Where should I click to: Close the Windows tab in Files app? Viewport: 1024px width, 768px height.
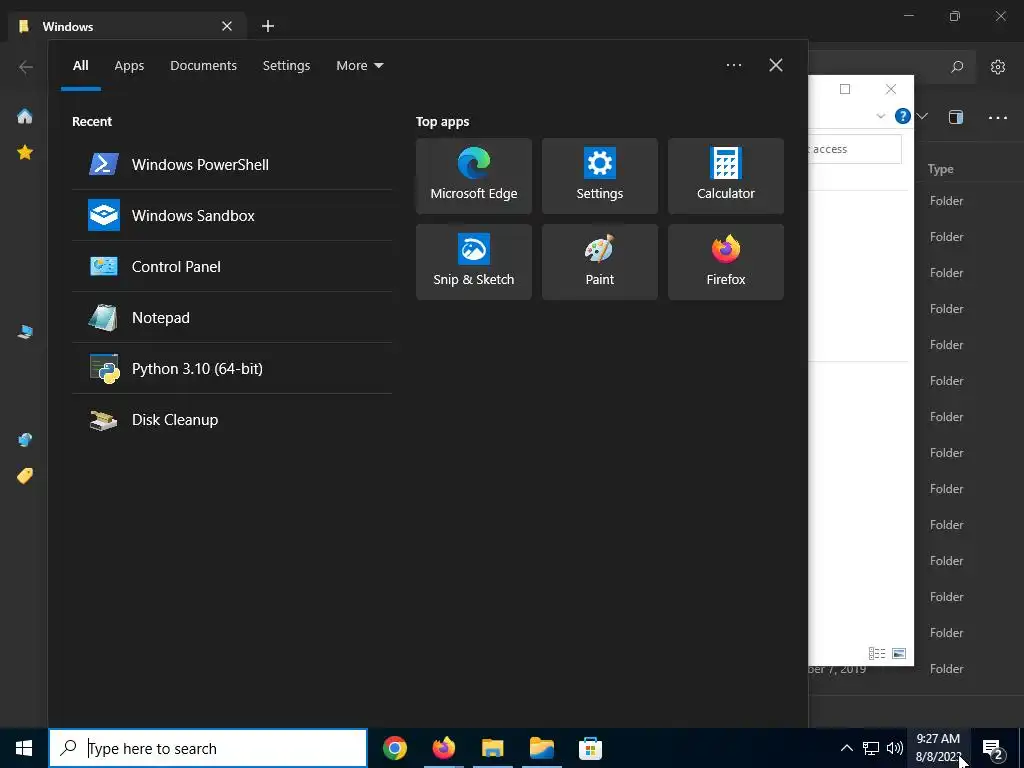[x=227, y=26]
